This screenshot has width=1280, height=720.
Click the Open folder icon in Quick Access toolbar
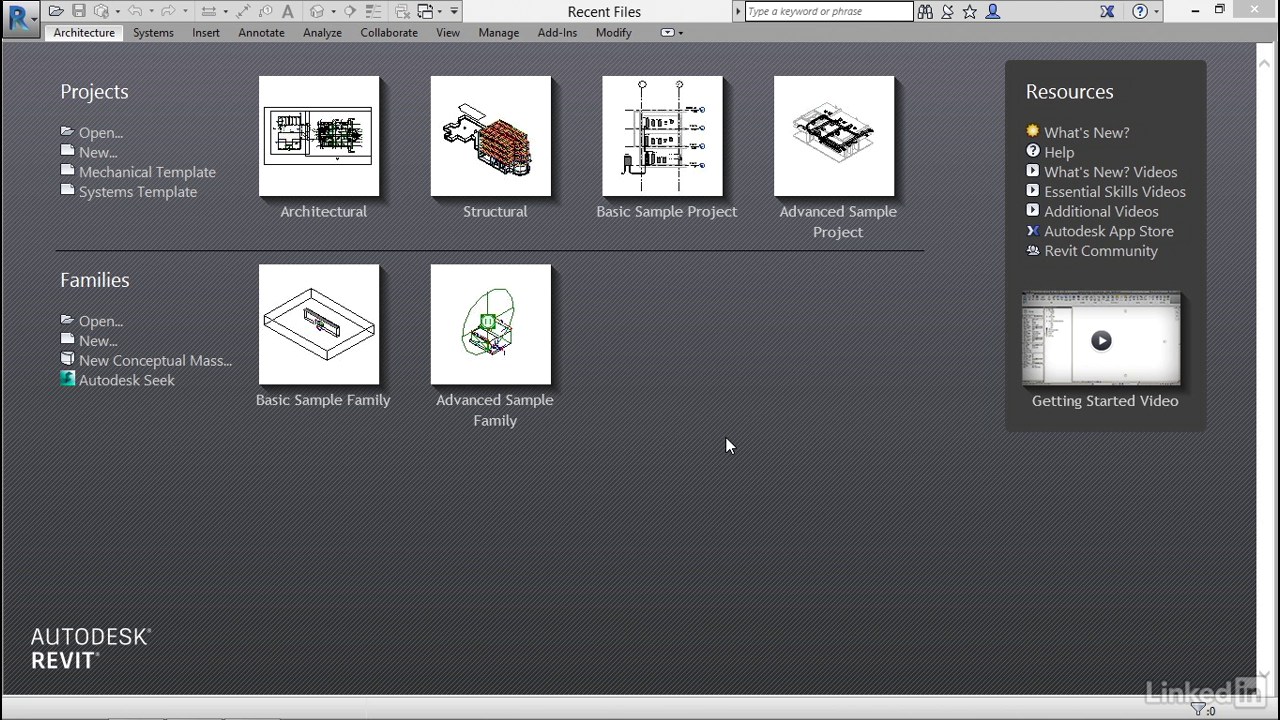click(x=56, y=11)
